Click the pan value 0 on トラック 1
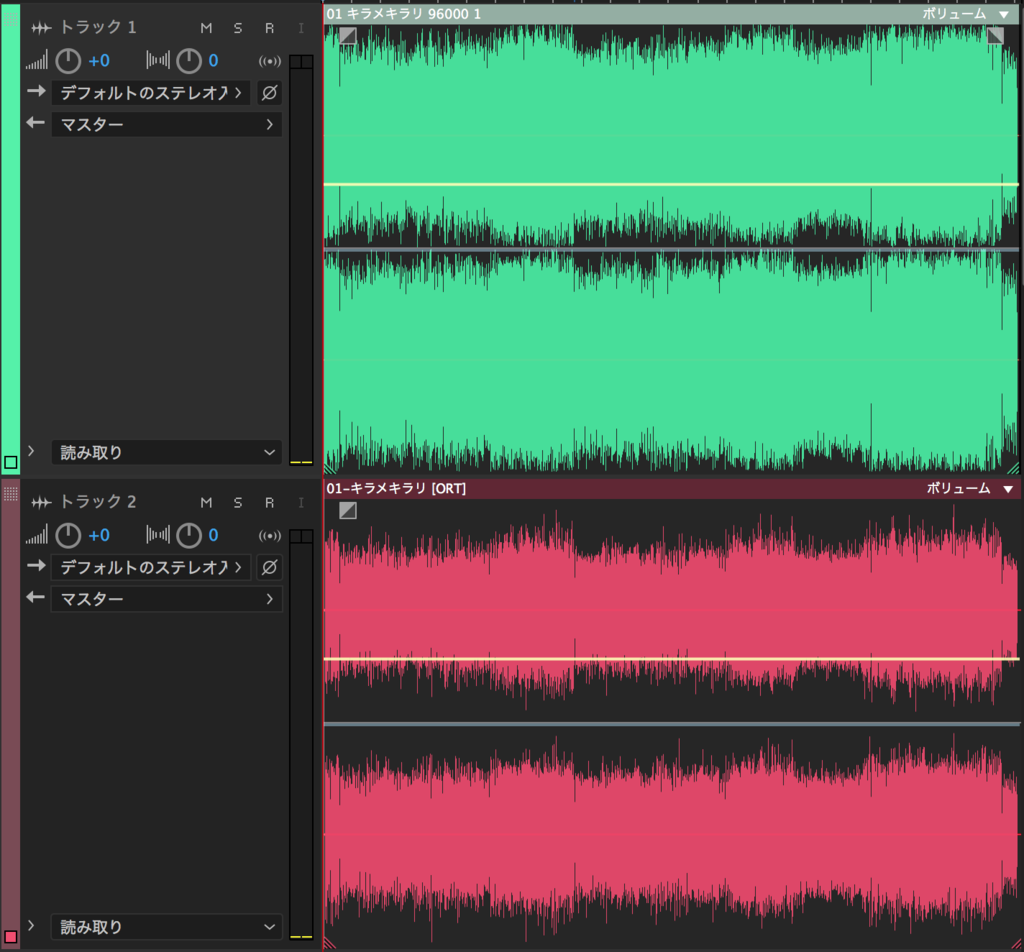Image resolution: width=1024 pixels, height=952 pixels. (214, 61)
